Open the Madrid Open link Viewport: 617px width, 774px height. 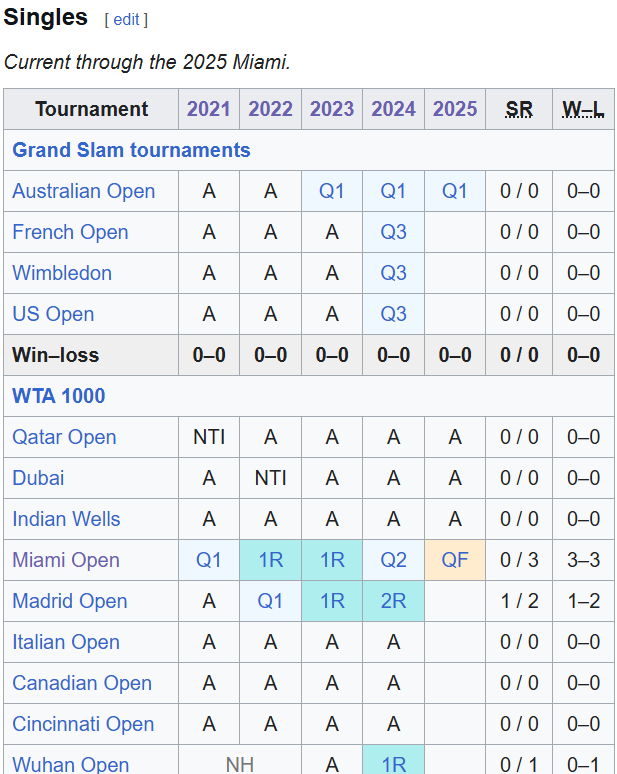click(x=70, y=601)
